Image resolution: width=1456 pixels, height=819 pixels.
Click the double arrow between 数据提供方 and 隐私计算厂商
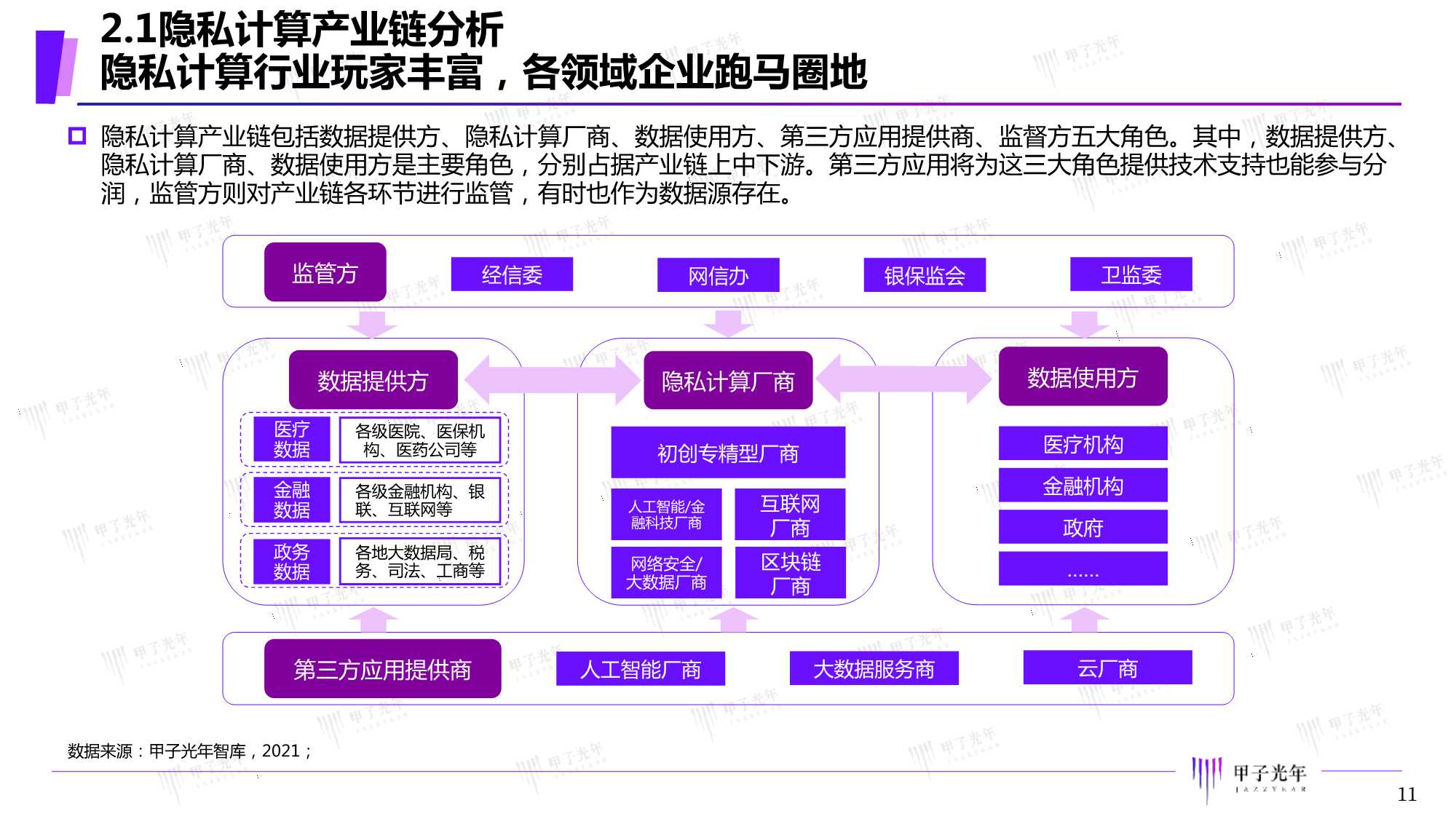552,380
